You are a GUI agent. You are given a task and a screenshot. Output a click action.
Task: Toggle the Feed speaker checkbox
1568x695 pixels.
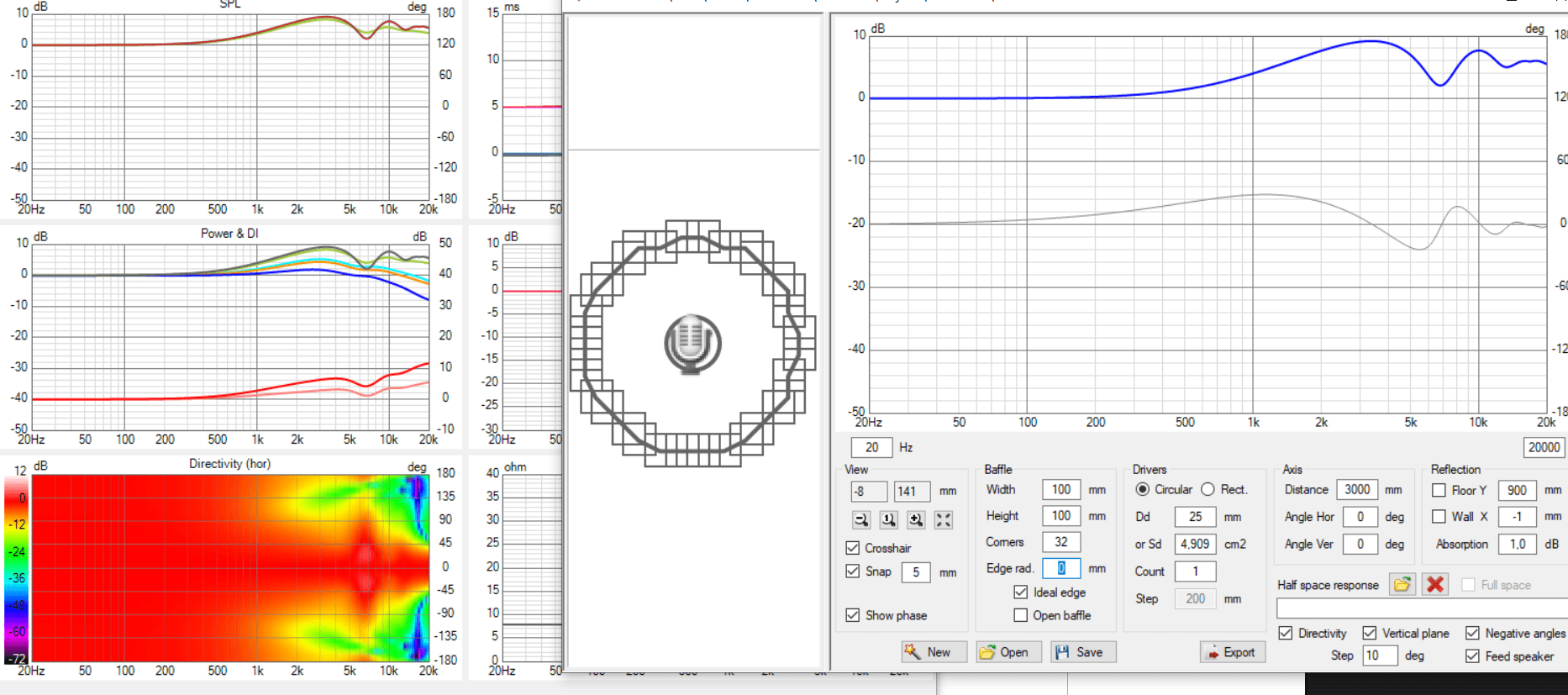click(x=1472, y=656)
